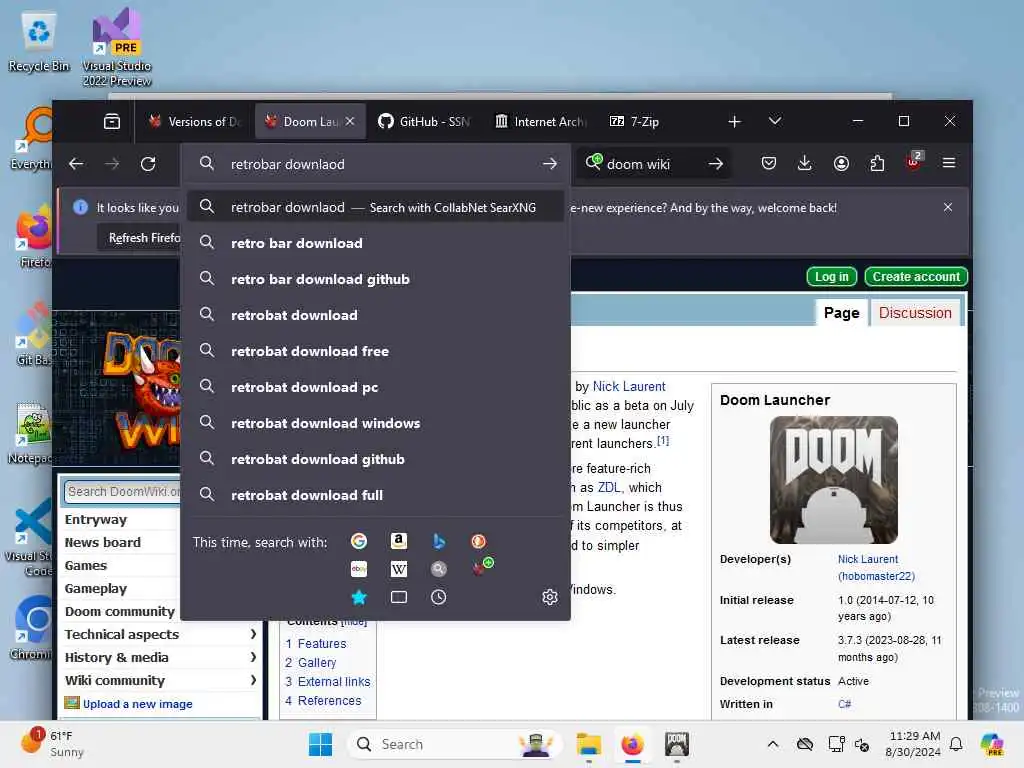The image size is (1024, 768).
Task: Click Create account button
Action: pos(916,276)
